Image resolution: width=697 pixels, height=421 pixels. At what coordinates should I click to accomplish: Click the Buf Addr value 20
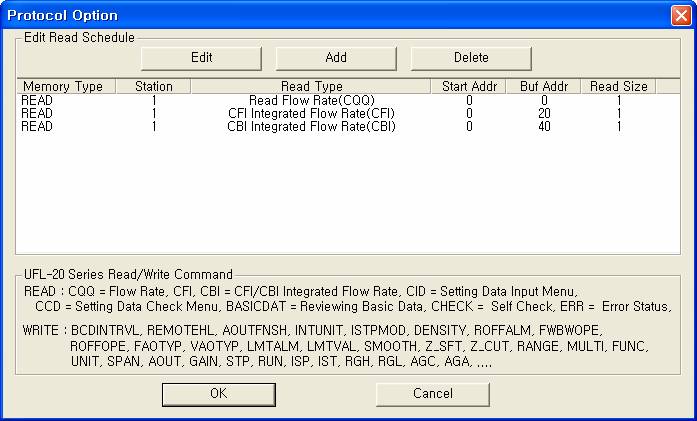pos(544,114)
